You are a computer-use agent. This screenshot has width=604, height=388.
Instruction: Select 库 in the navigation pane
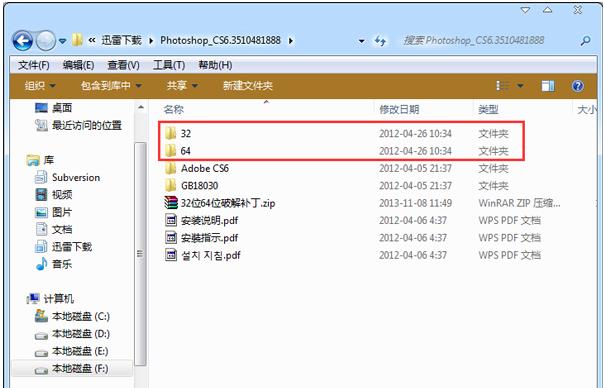(x=49, y=160)
